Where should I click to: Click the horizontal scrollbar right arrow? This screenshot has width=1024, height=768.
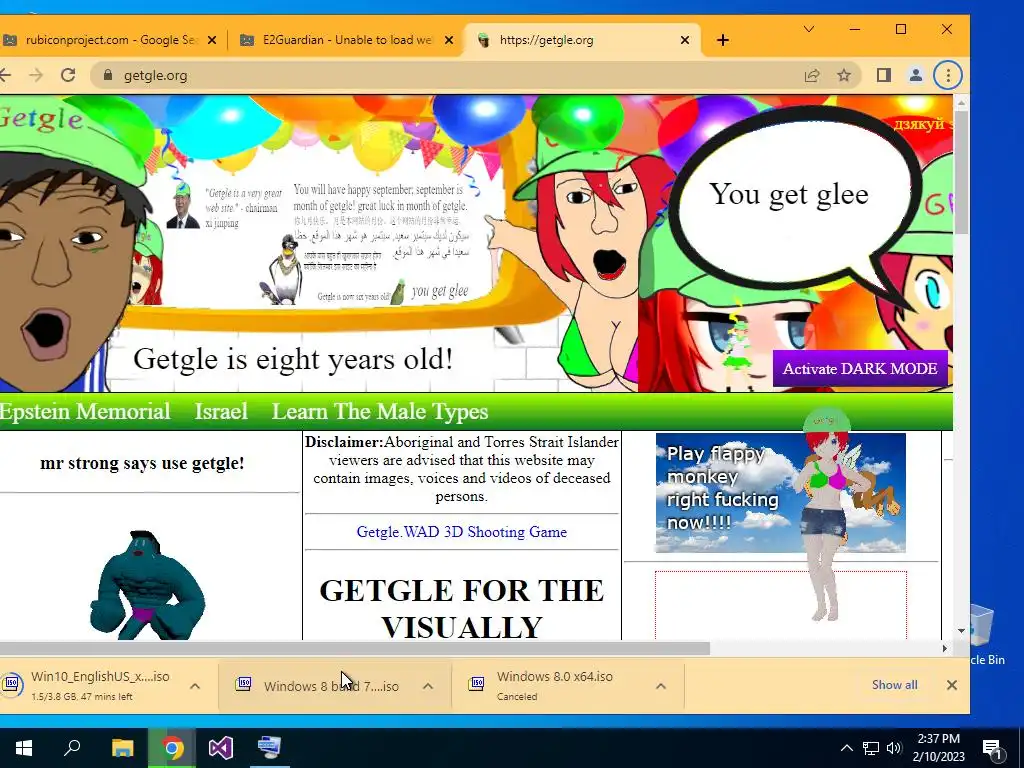[944, 648]
